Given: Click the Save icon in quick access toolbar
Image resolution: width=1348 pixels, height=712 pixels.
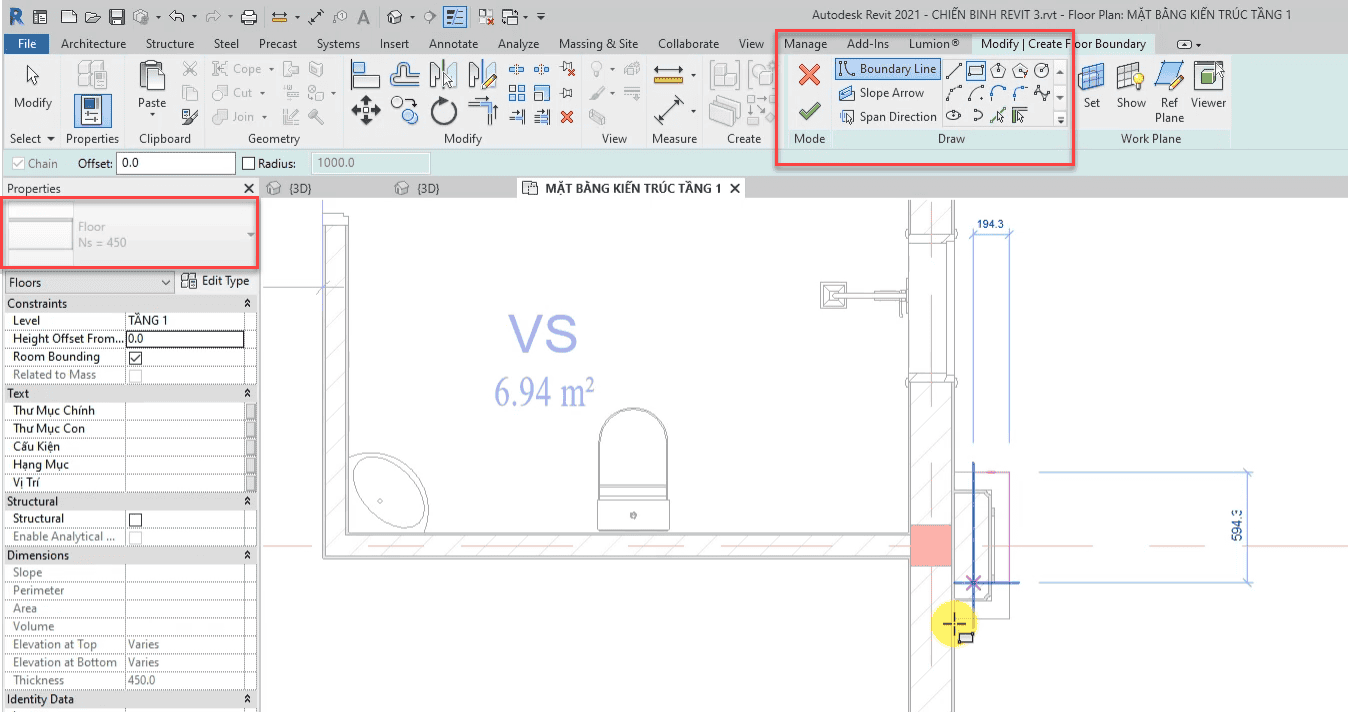Looking at the screenshot, I should 116,17.
